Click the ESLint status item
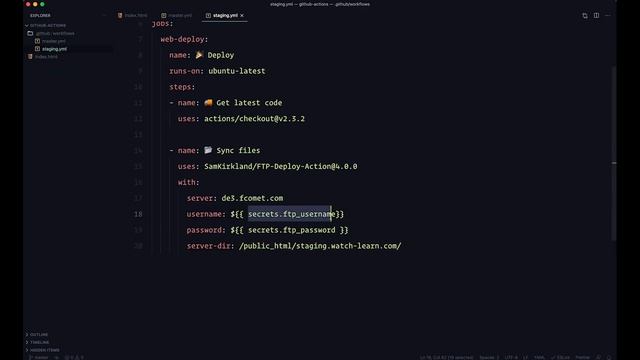Image resolution: width=640 pixels, height=360 pixels. tap(560, 358)
